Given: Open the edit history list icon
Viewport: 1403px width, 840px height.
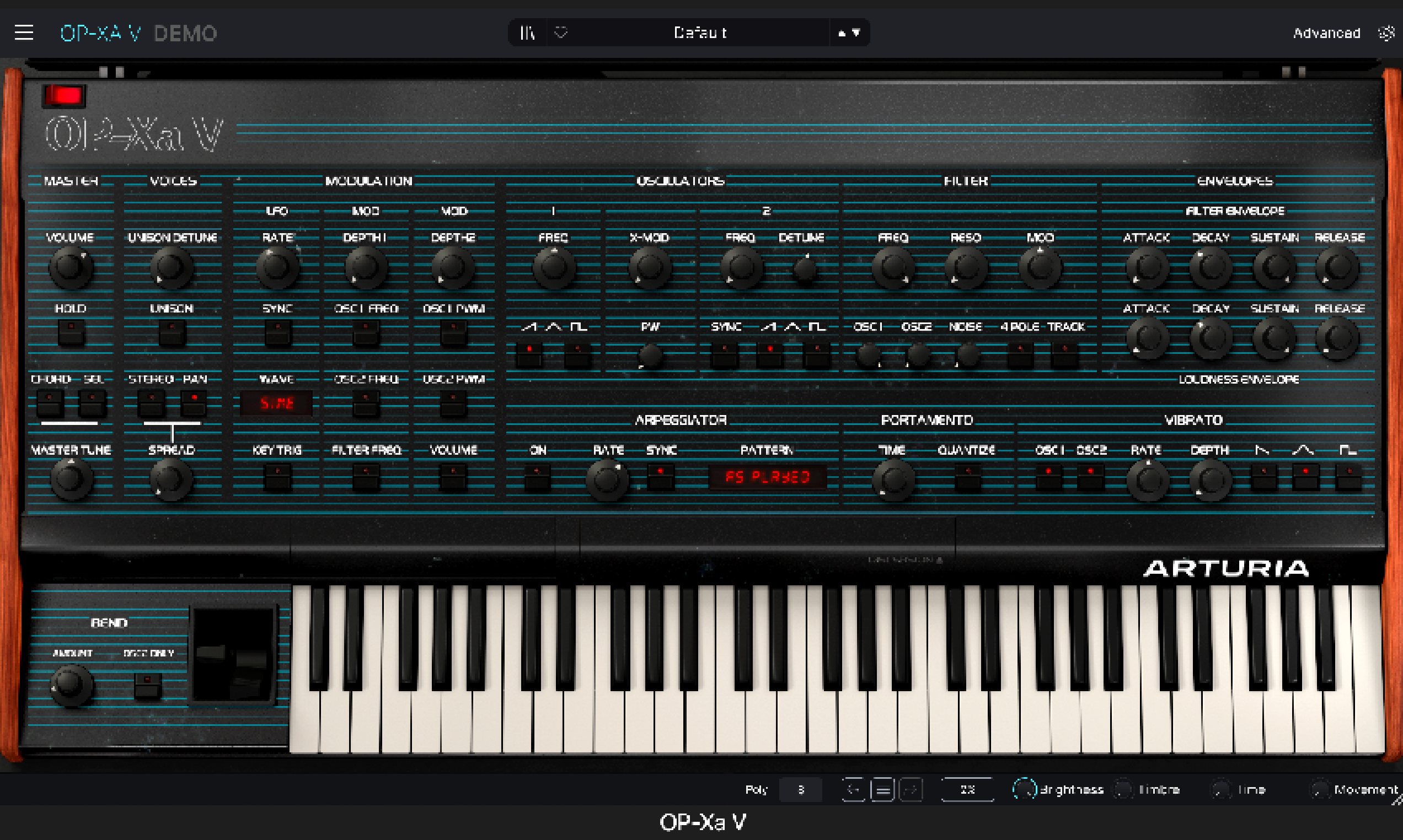Looking at the screenshot, I should (882, 789).
